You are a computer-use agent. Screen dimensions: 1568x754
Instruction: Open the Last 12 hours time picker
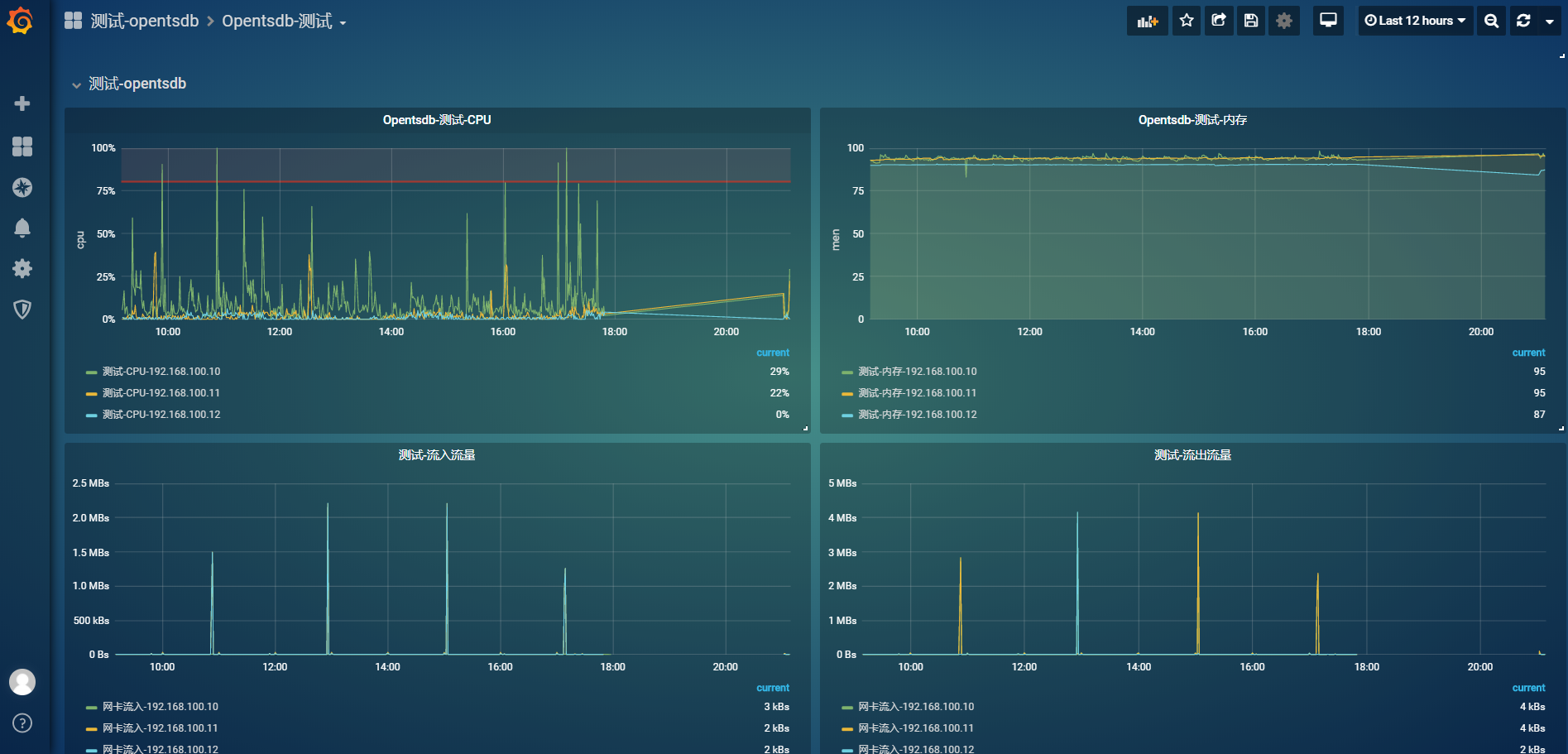point(1414,20)
